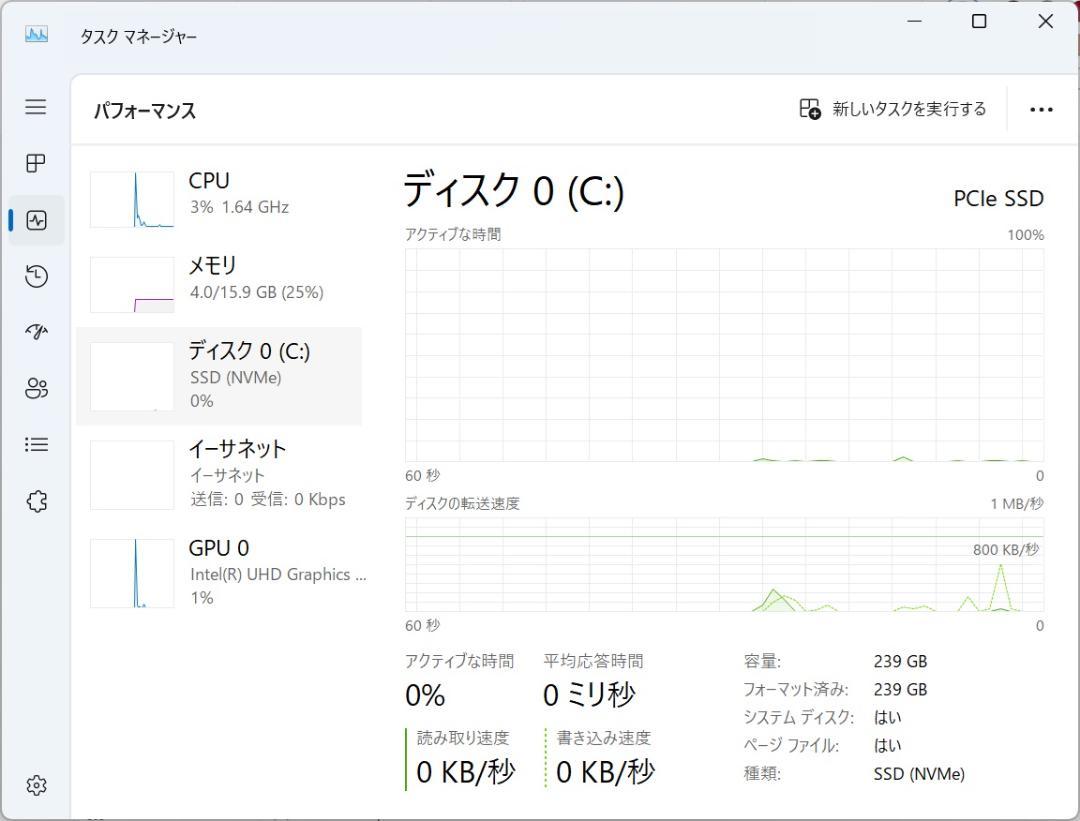This screenshot has width=1080, height=821.
Task: Click the new task icon
Action: point(809,109)
